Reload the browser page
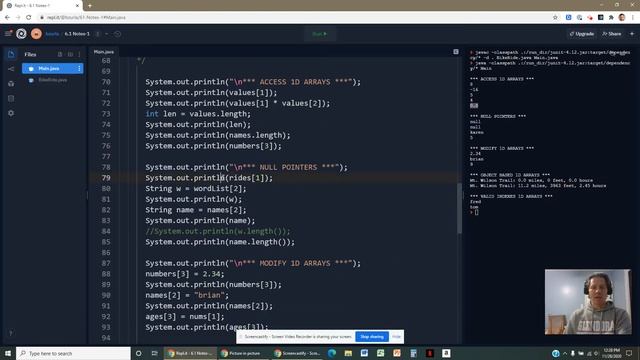The image size is (640, 360). [x=29, y=18]
